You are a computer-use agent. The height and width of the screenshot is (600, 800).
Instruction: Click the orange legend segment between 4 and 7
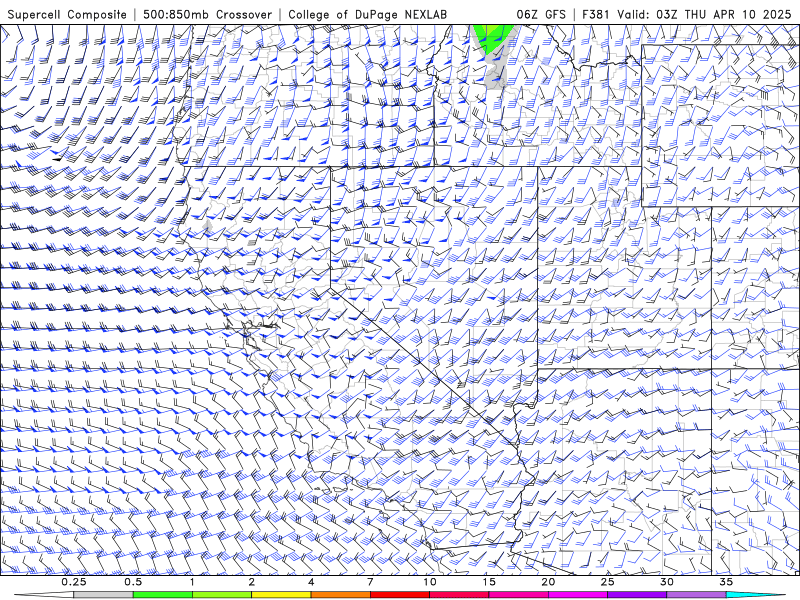coord(340,595)
